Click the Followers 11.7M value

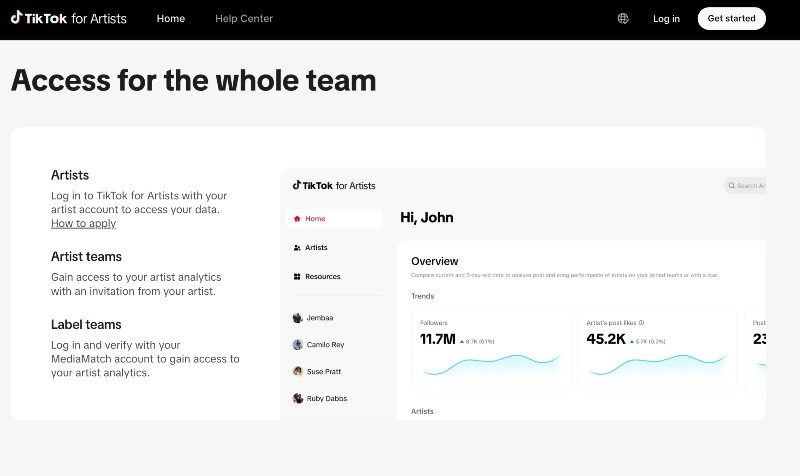[437, 339]
